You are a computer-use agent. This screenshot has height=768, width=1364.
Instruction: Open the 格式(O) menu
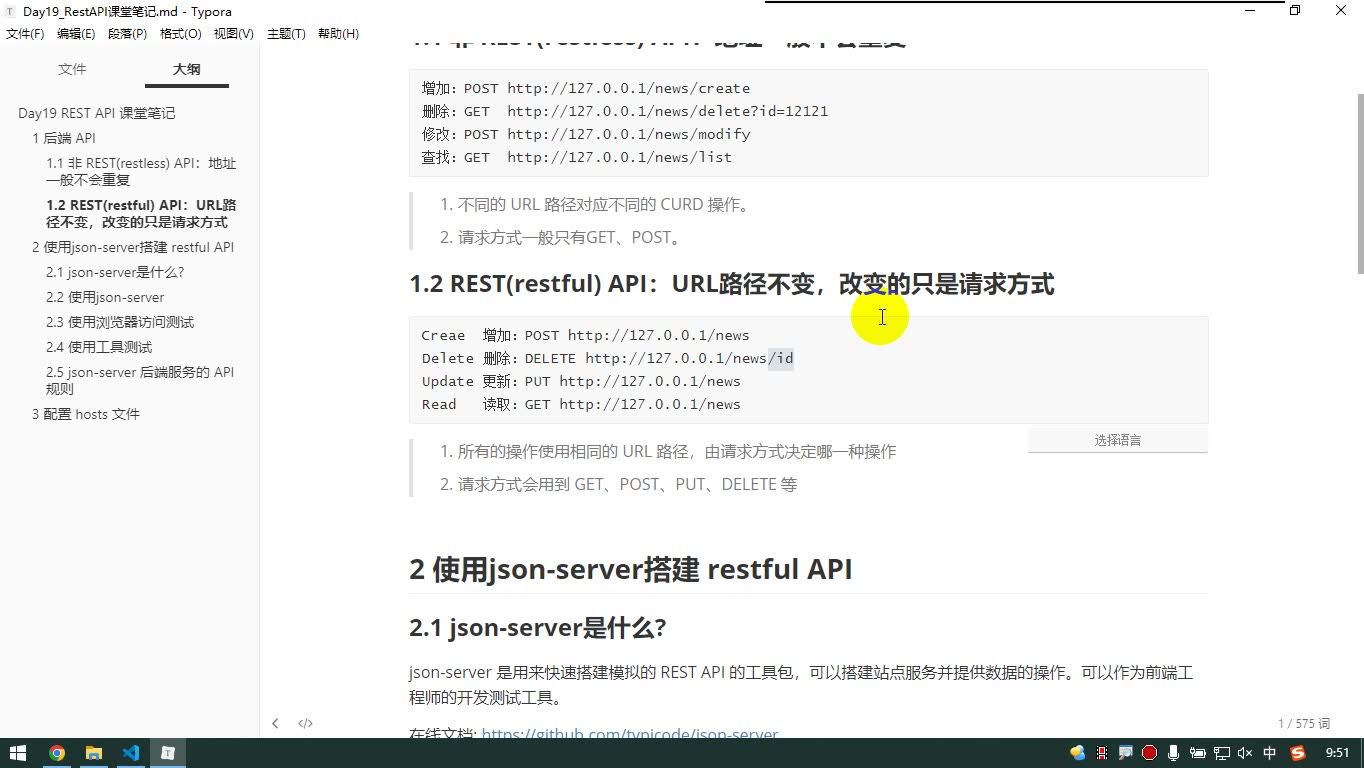180,34
